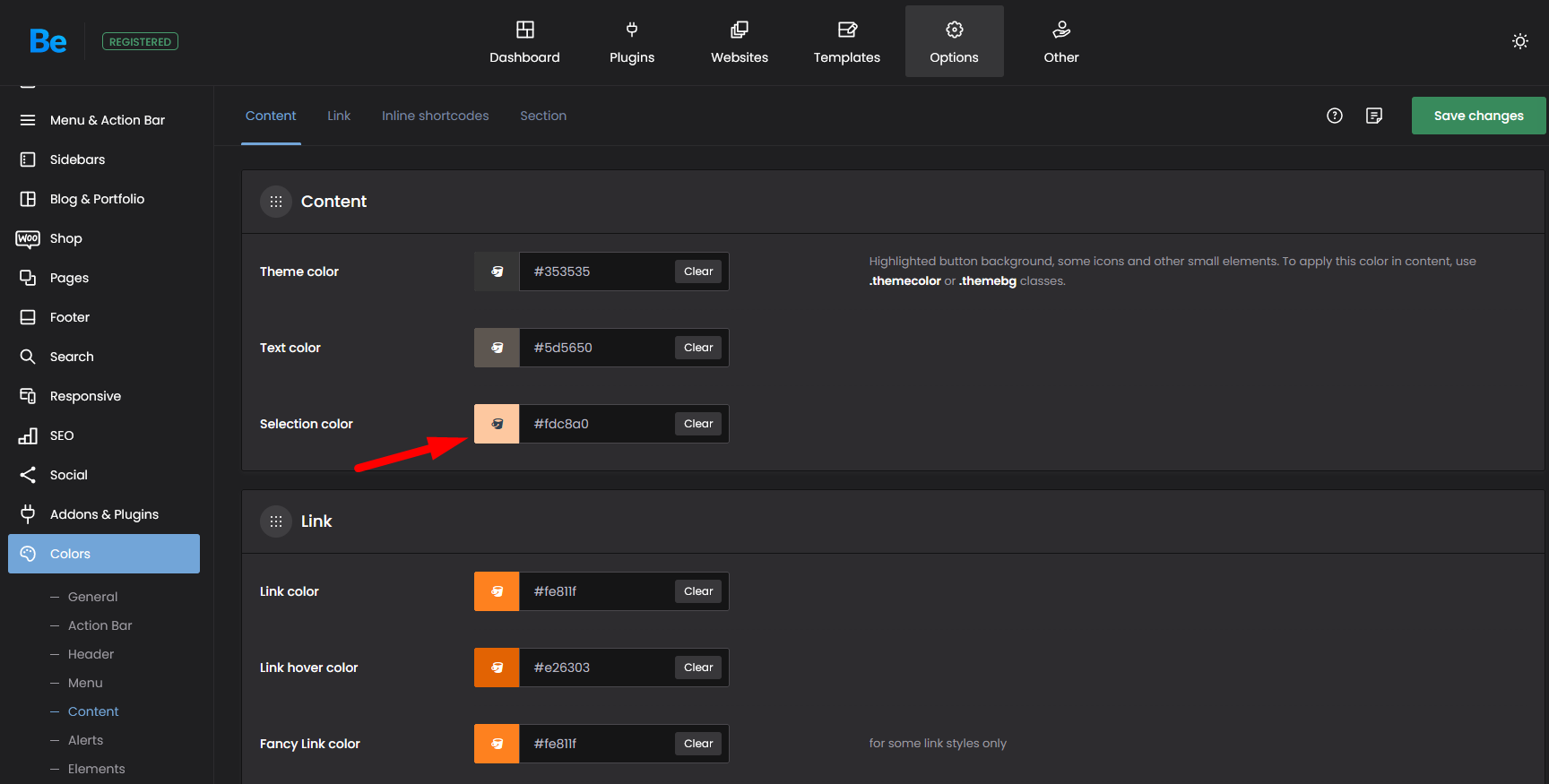Clear the Link color value
Image resolution: width=1549 pixels, height=784 pixels.
698,591
